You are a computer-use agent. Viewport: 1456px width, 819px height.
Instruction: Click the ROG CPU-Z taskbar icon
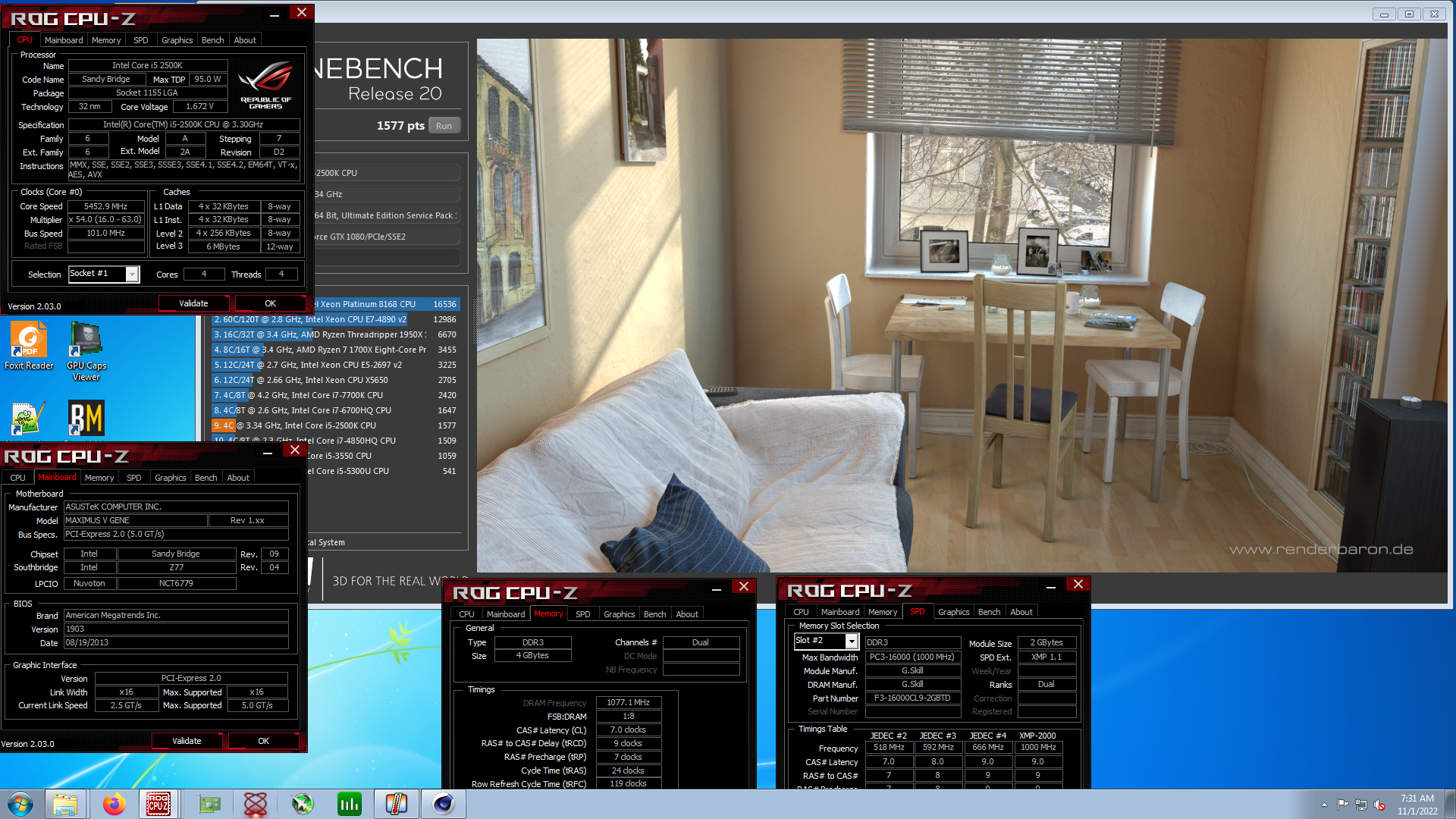158,804
